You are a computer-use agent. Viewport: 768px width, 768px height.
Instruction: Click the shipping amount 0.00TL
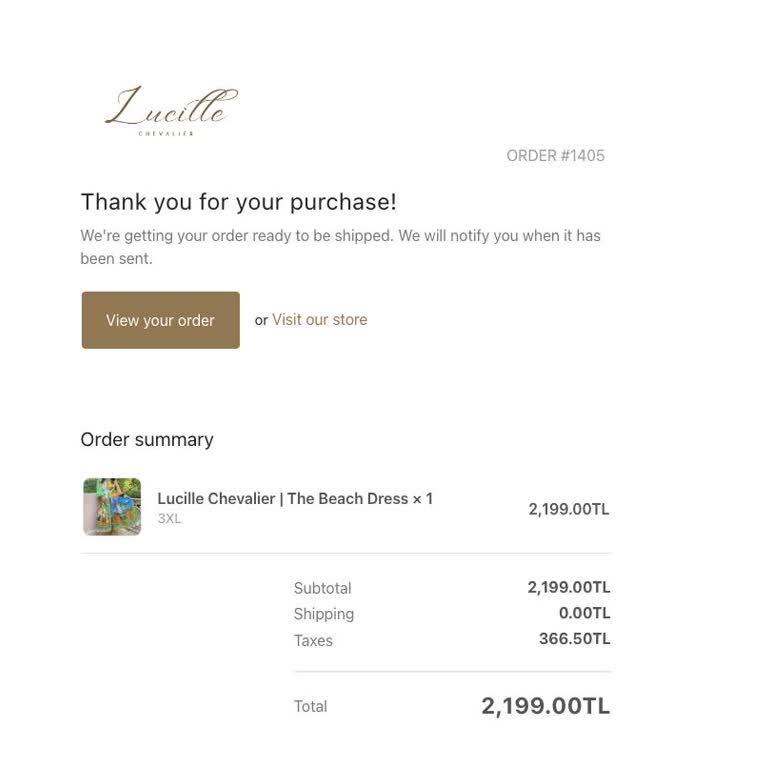click(584, 613)
